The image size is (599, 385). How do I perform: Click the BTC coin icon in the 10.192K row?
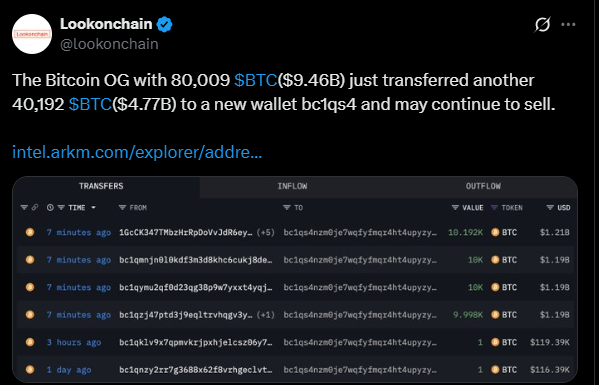click(495, 232)
